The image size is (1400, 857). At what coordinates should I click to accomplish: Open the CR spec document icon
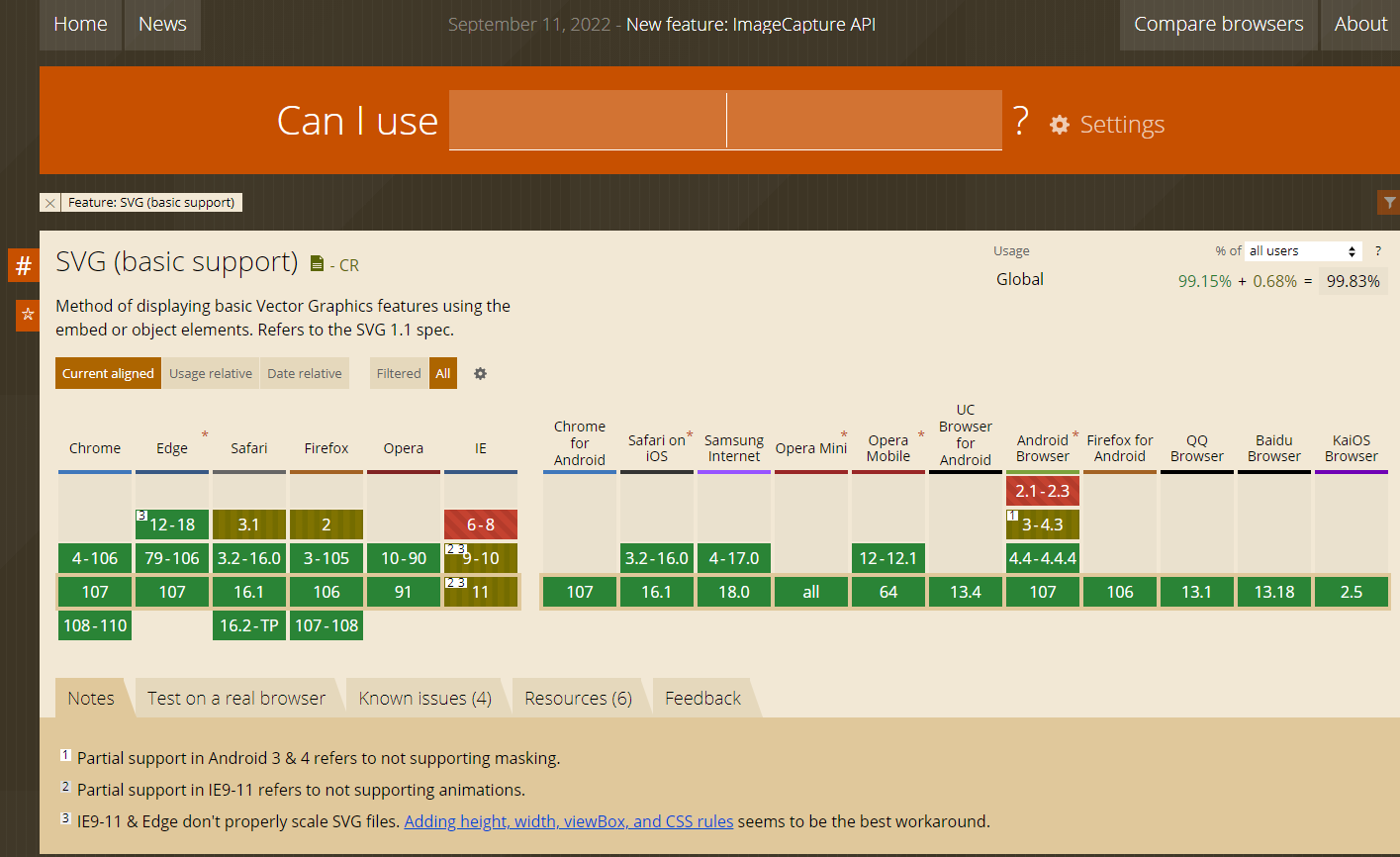[317, 263]
